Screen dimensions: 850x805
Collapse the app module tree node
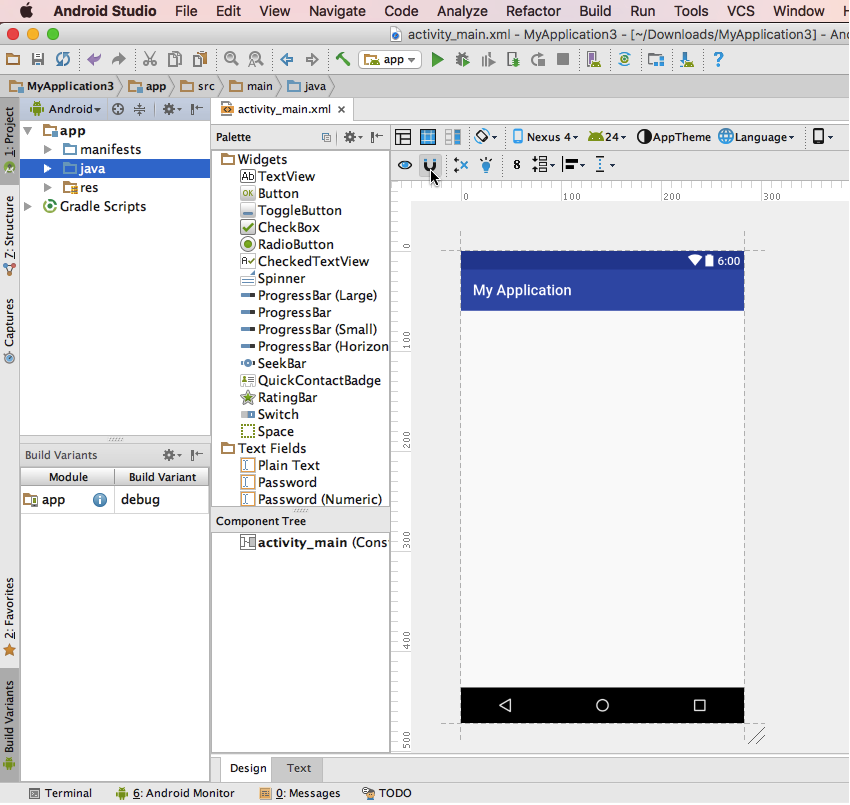pyautogui.click(x=28, y=131)
